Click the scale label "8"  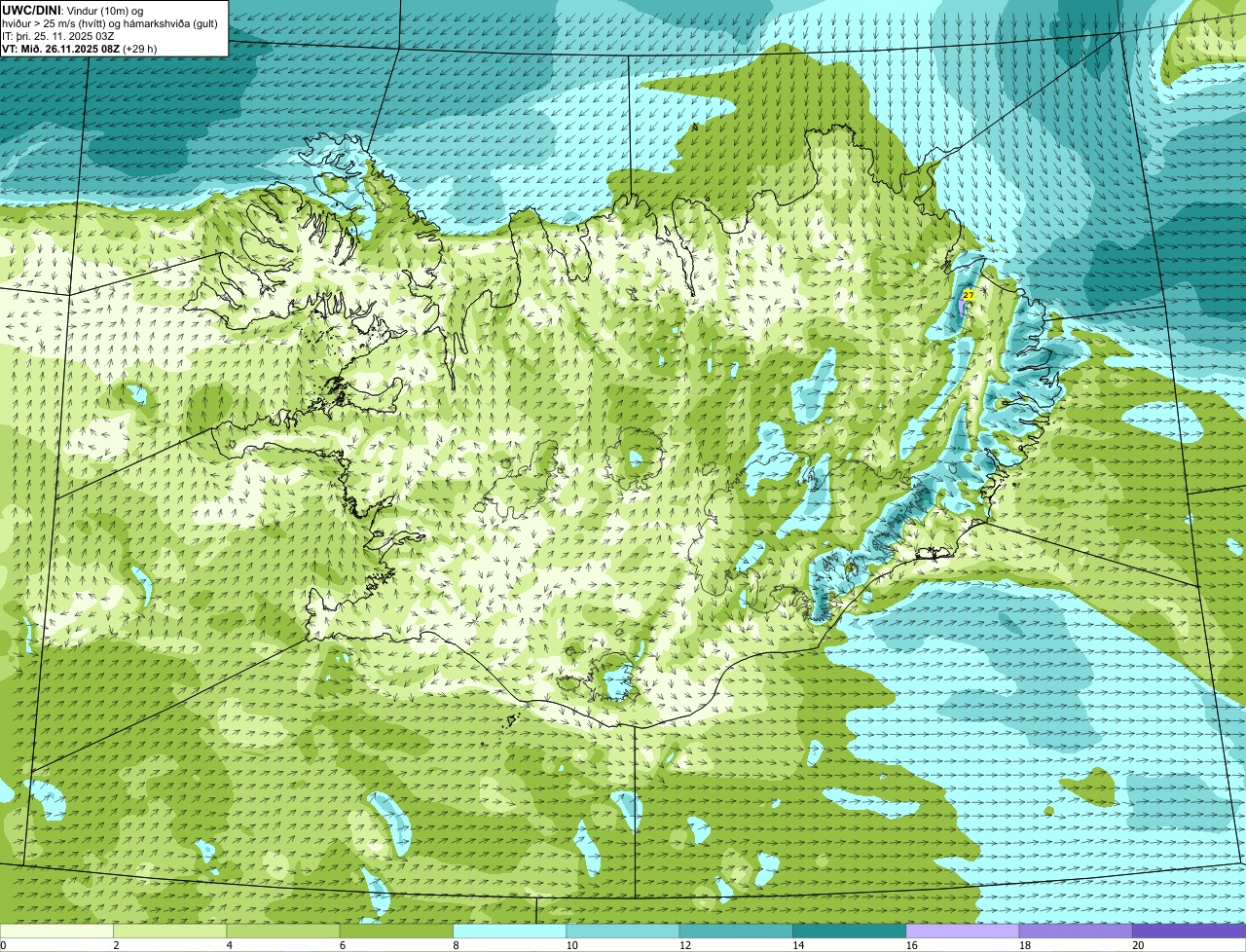click(456, 945)
